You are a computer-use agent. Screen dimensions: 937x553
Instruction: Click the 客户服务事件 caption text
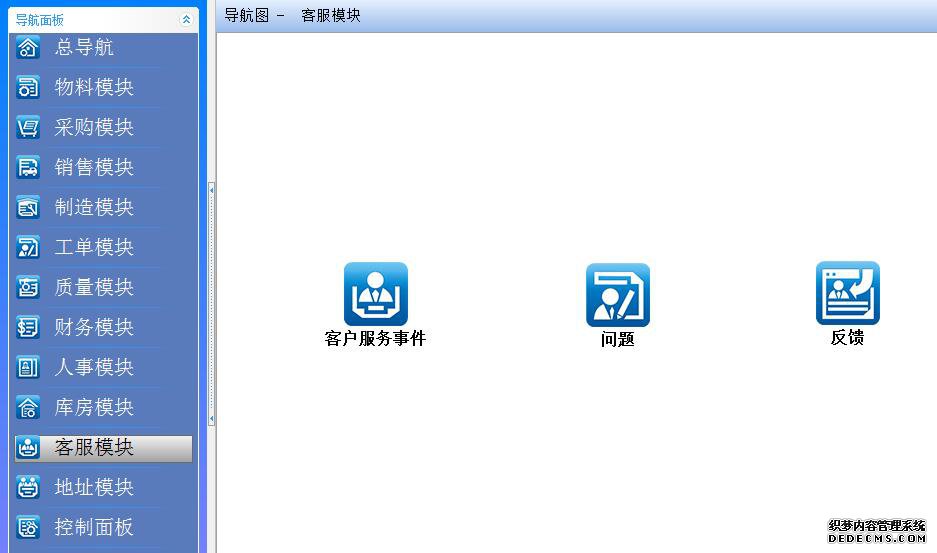(x=375, y=339)
